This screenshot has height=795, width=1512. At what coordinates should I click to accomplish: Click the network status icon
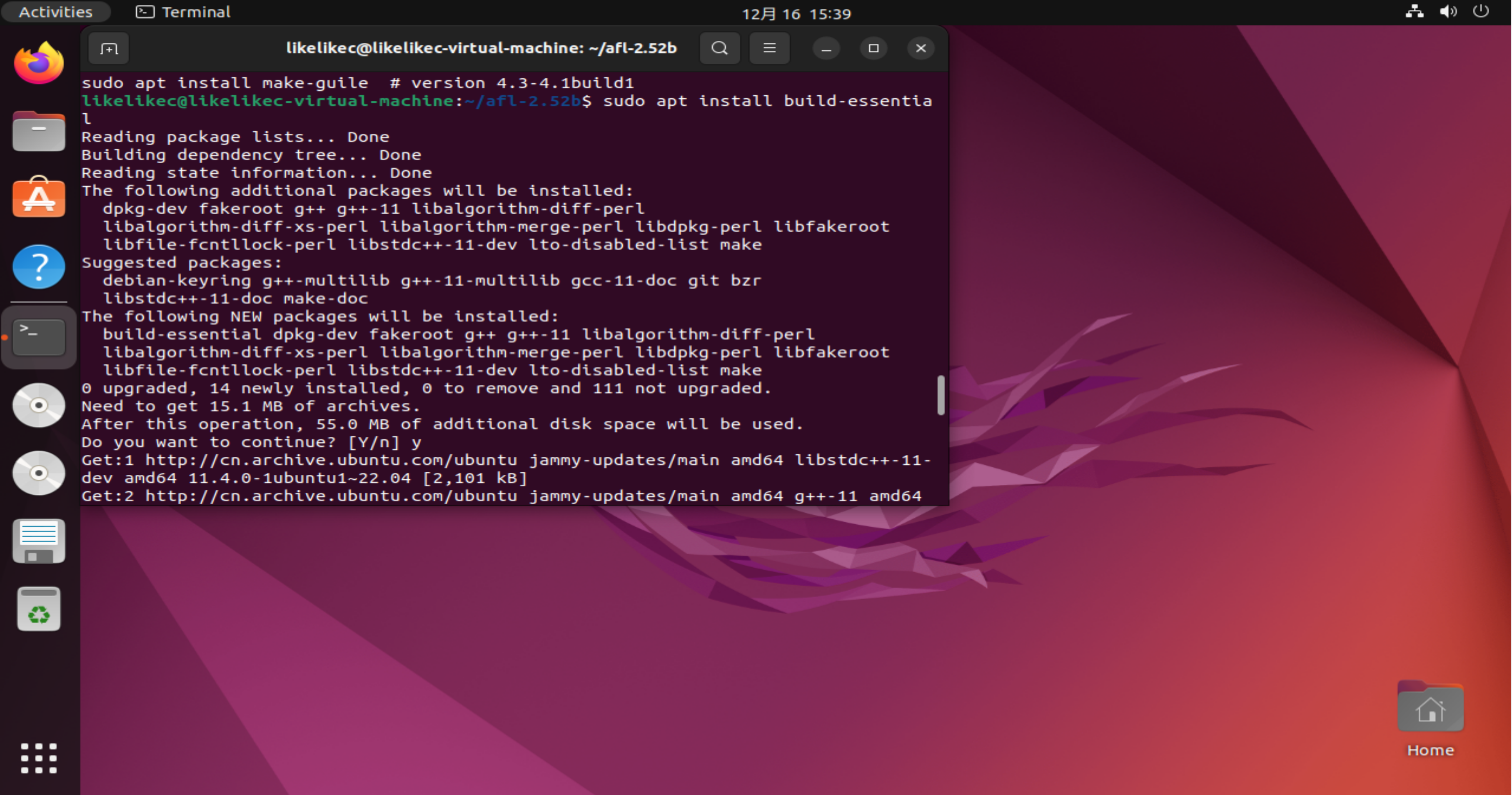pos(1414,12)
